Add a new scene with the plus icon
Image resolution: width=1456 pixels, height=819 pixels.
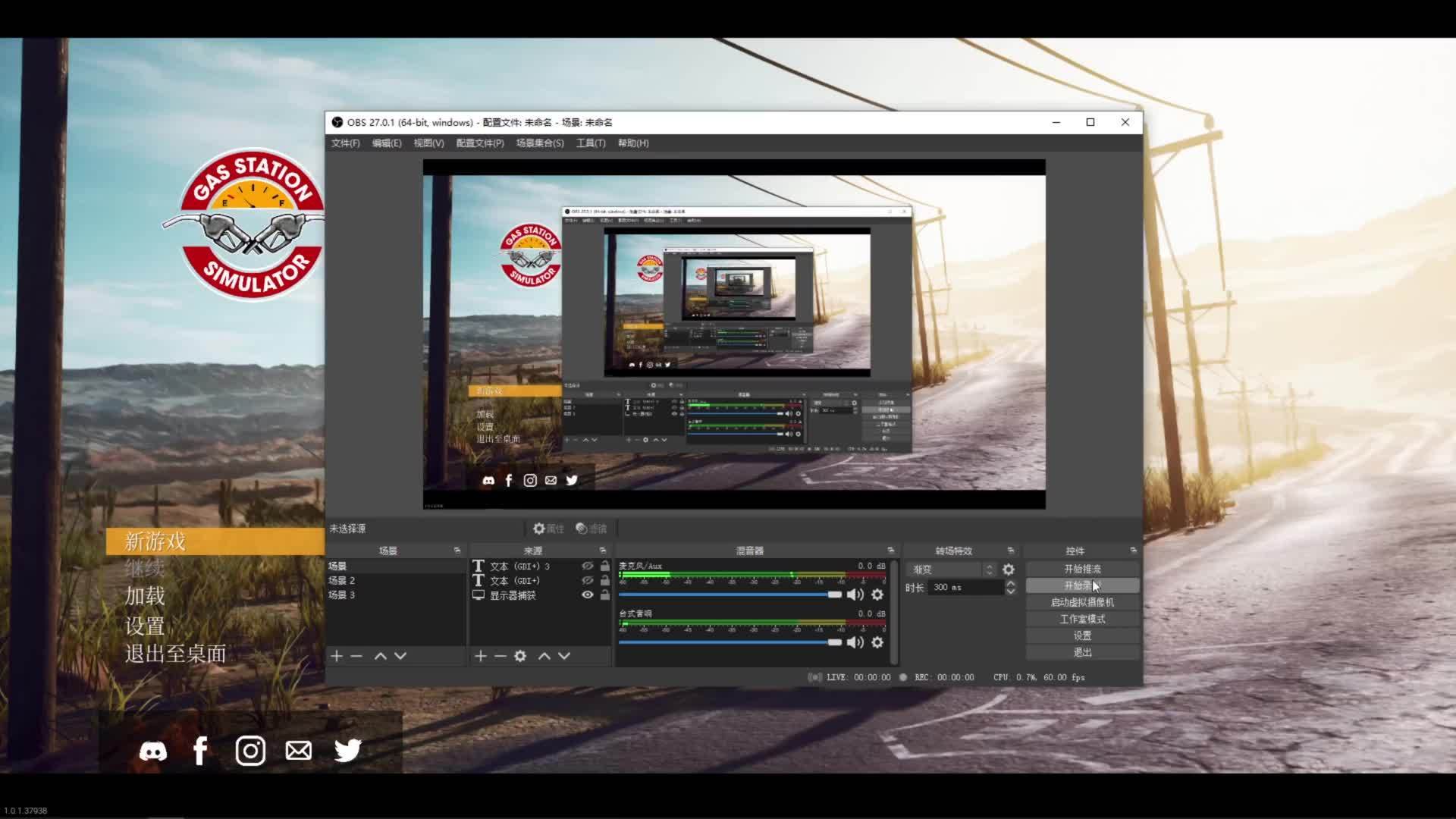pos(337,656)
